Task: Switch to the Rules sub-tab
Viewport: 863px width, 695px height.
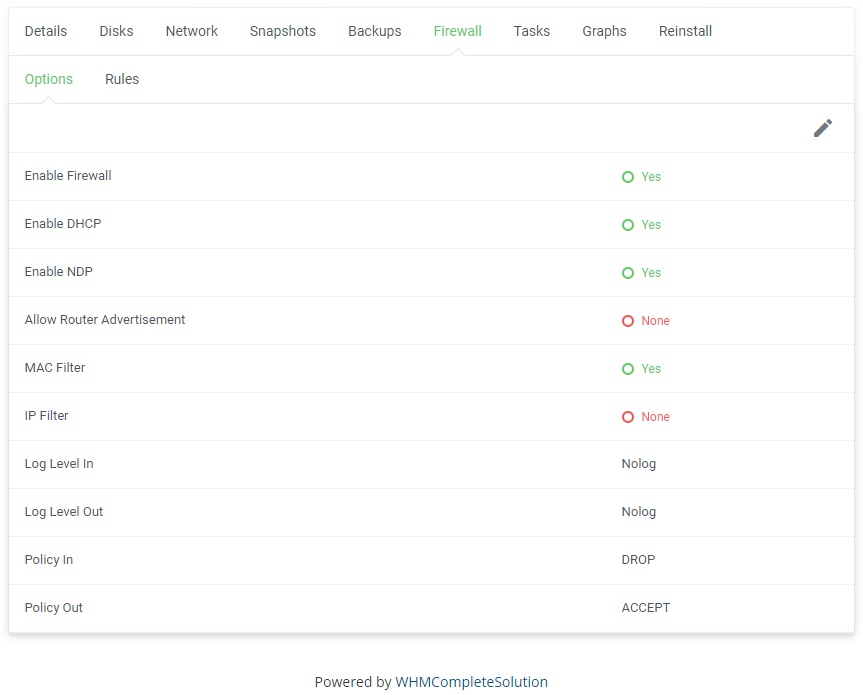Action: point(122,79)
